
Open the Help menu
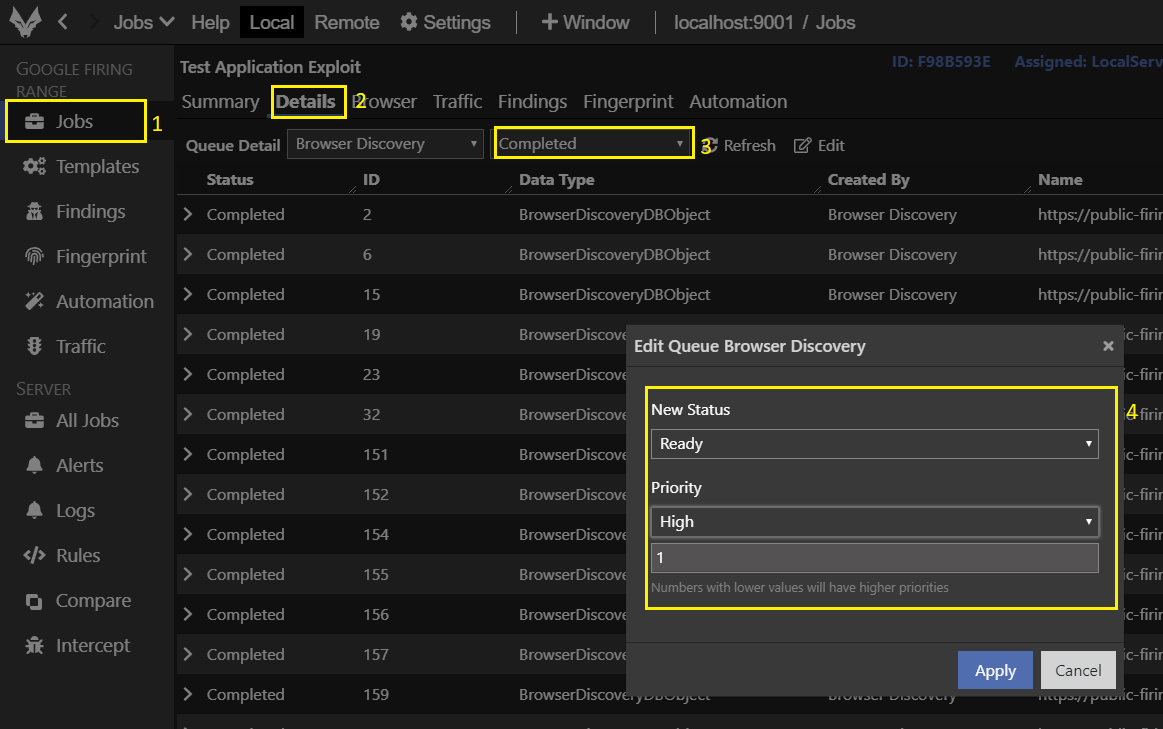[x=210, y=22]
